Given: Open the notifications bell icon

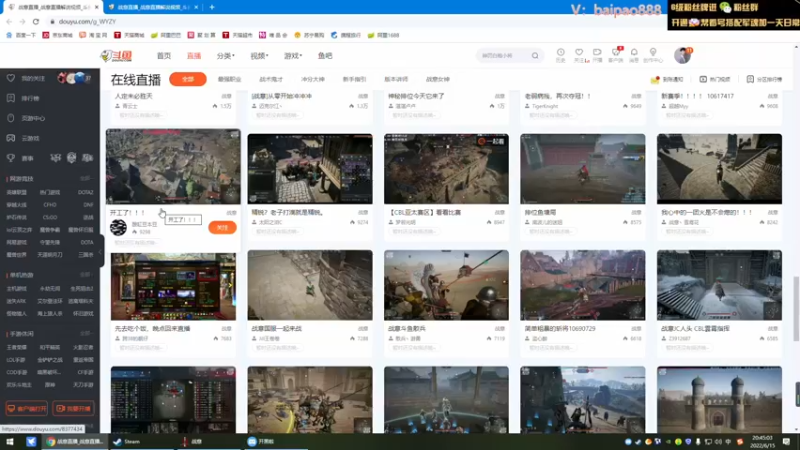Looking at the screenshot, I should [x=634, y=55].
